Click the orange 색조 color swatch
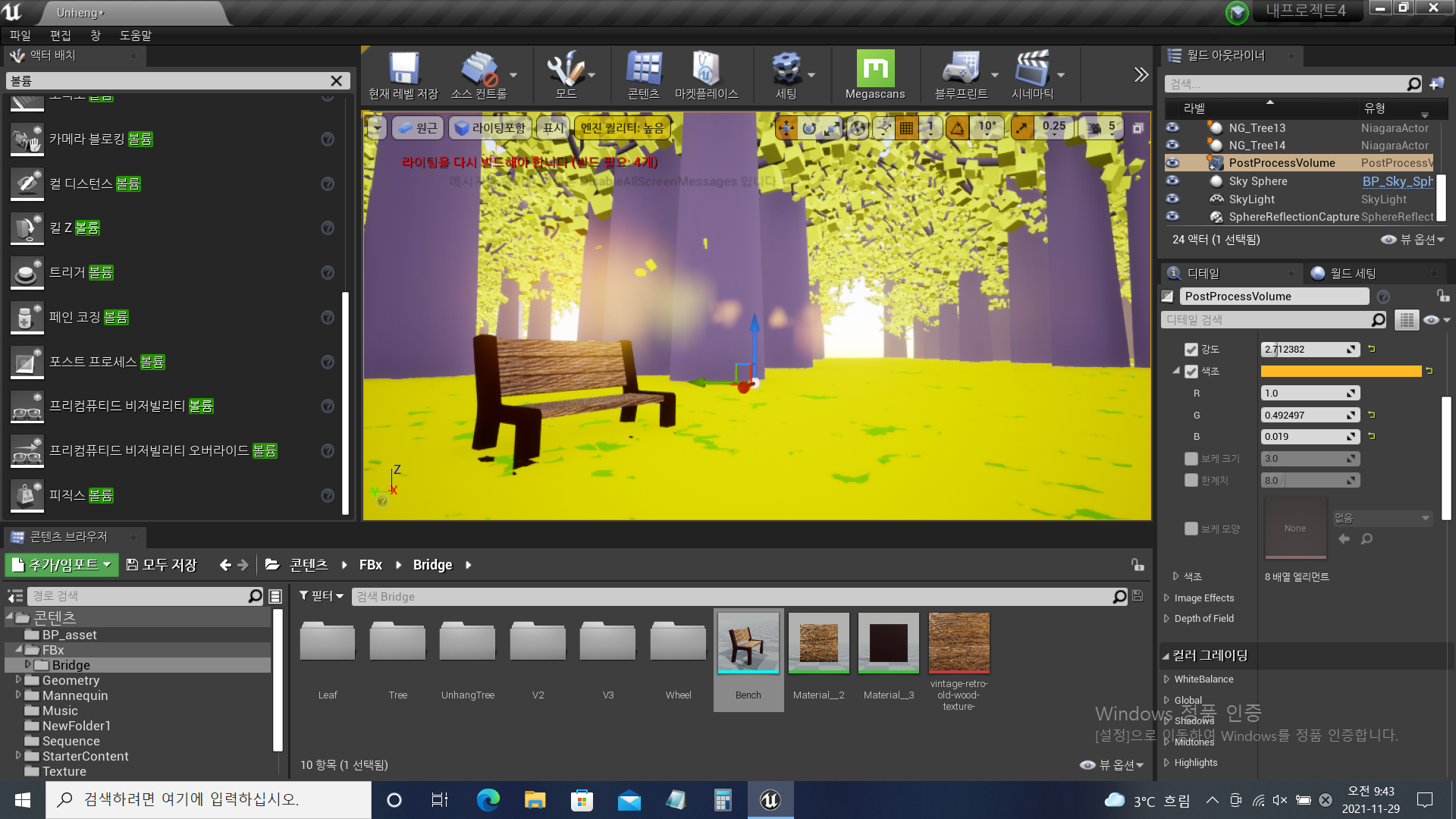The image size is (1456, 819). (x=1340, y=372)
